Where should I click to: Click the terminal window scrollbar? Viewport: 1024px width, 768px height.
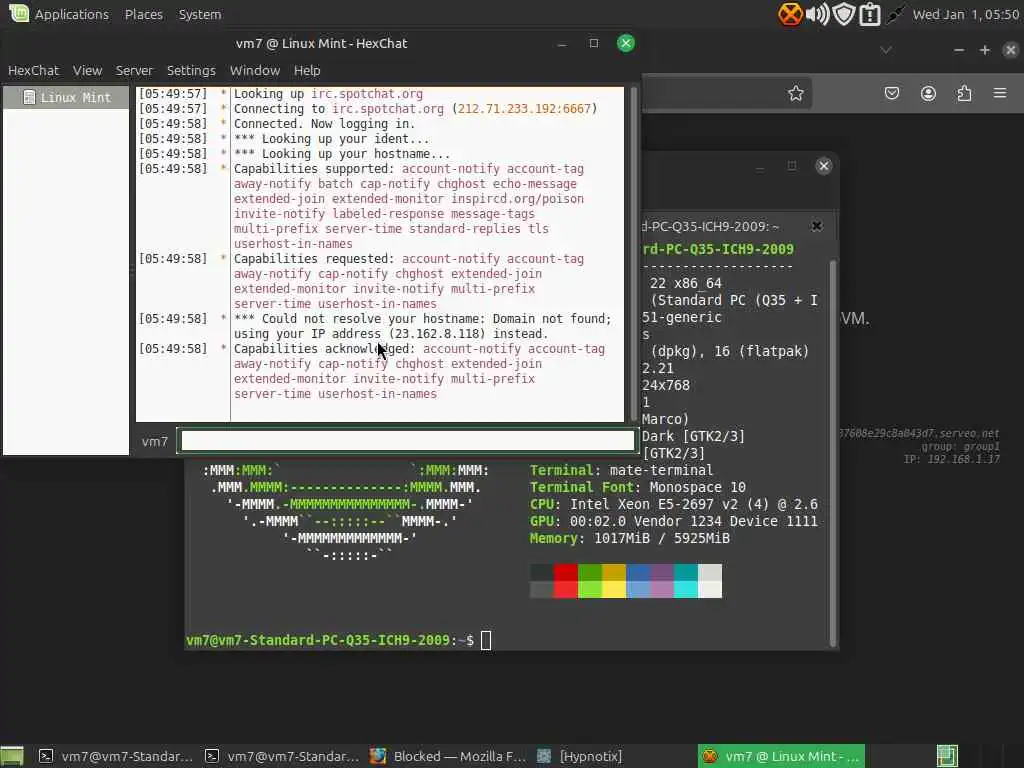[x=833, y=453]
